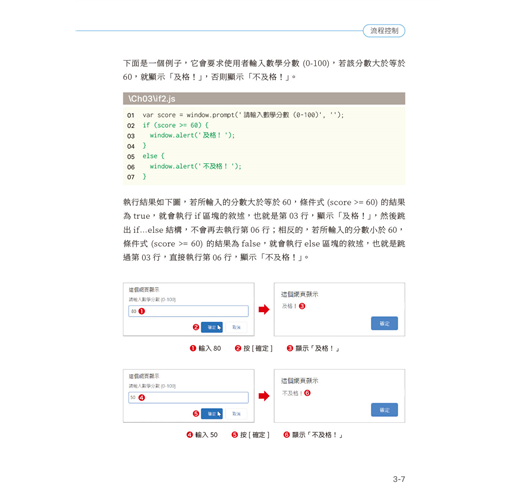The height and width of the screenshot is (500, 520).
Task: Click the red arrow between top dialogs
Action: (x=264, y=309)
